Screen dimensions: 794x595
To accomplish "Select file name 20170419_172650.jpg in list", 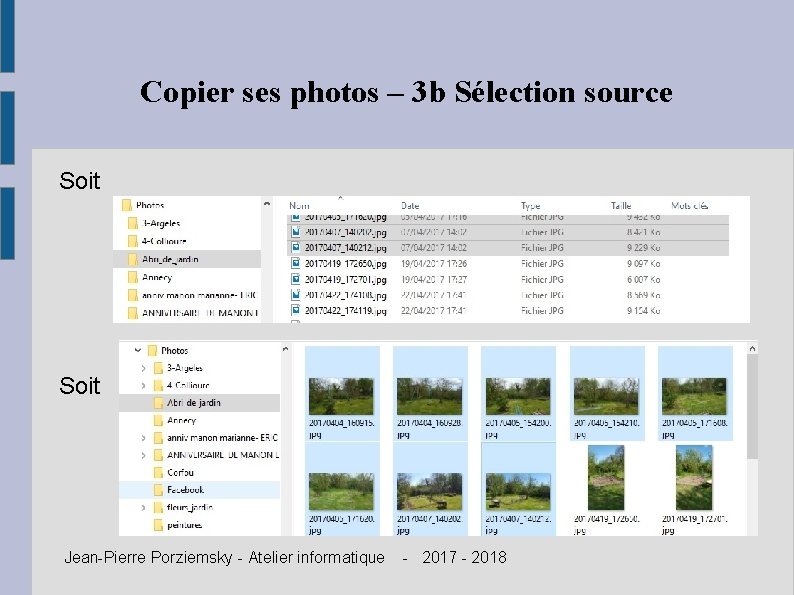I will pos(345,264).
